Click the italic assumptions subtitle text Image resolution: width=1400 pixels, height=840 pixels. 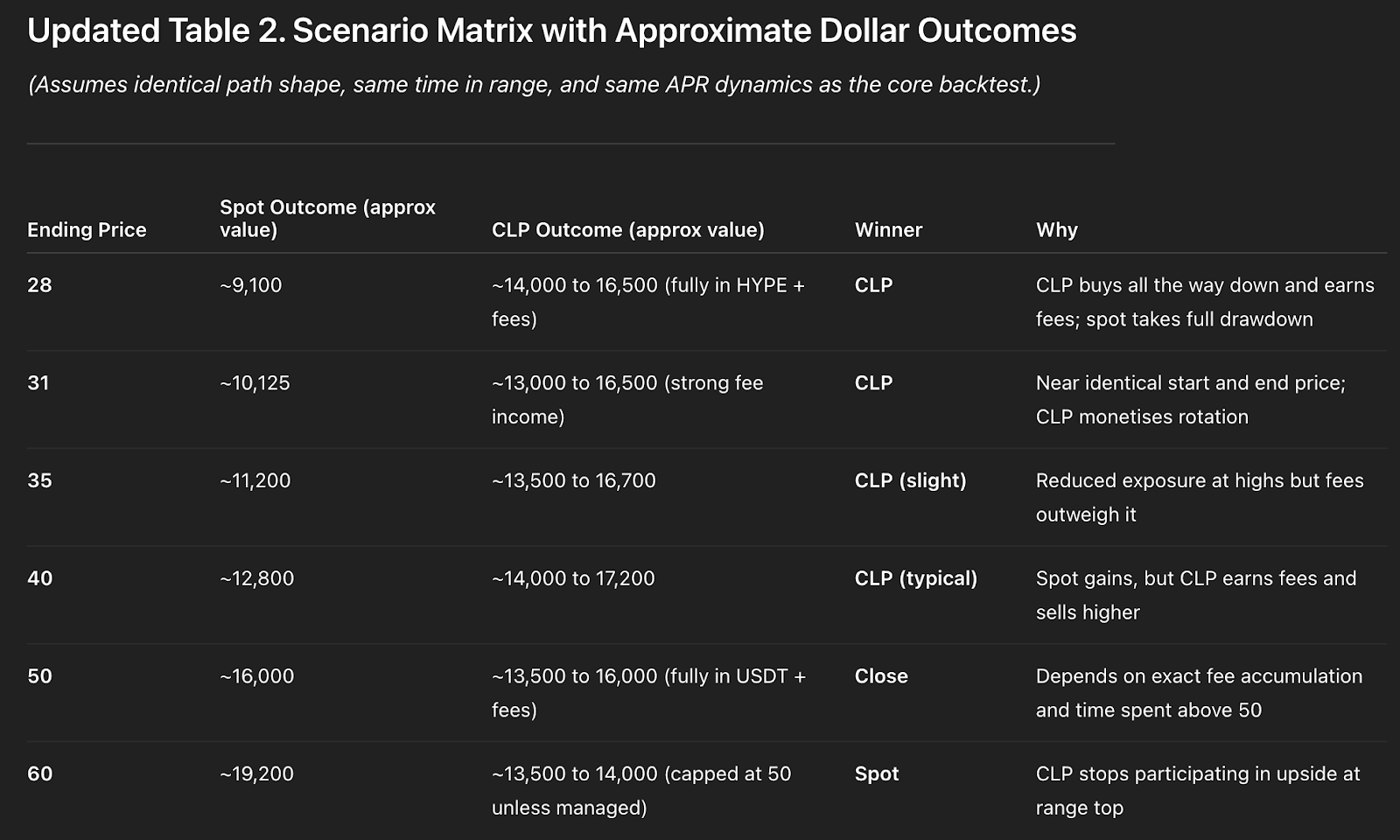pos(534,85)
